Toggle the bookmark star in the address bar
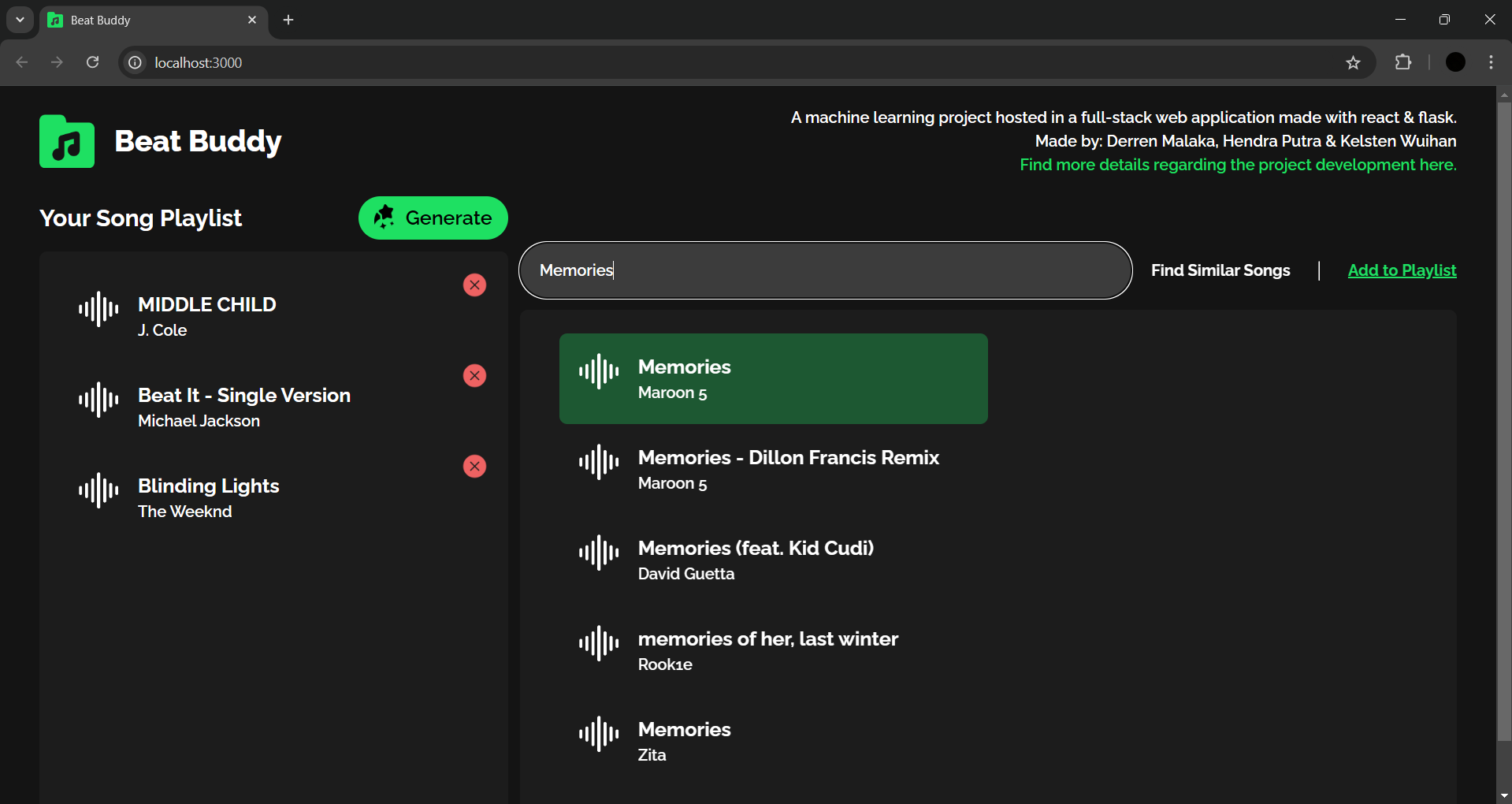This screenshot has width=1512, height=804. click(x=1353, y=62)
